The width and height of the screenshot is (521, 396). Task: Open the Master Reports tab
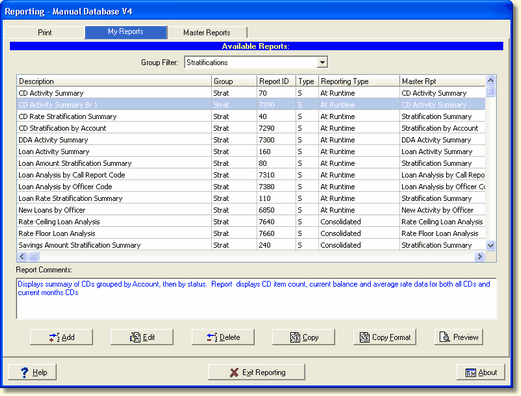click(207, 32)
